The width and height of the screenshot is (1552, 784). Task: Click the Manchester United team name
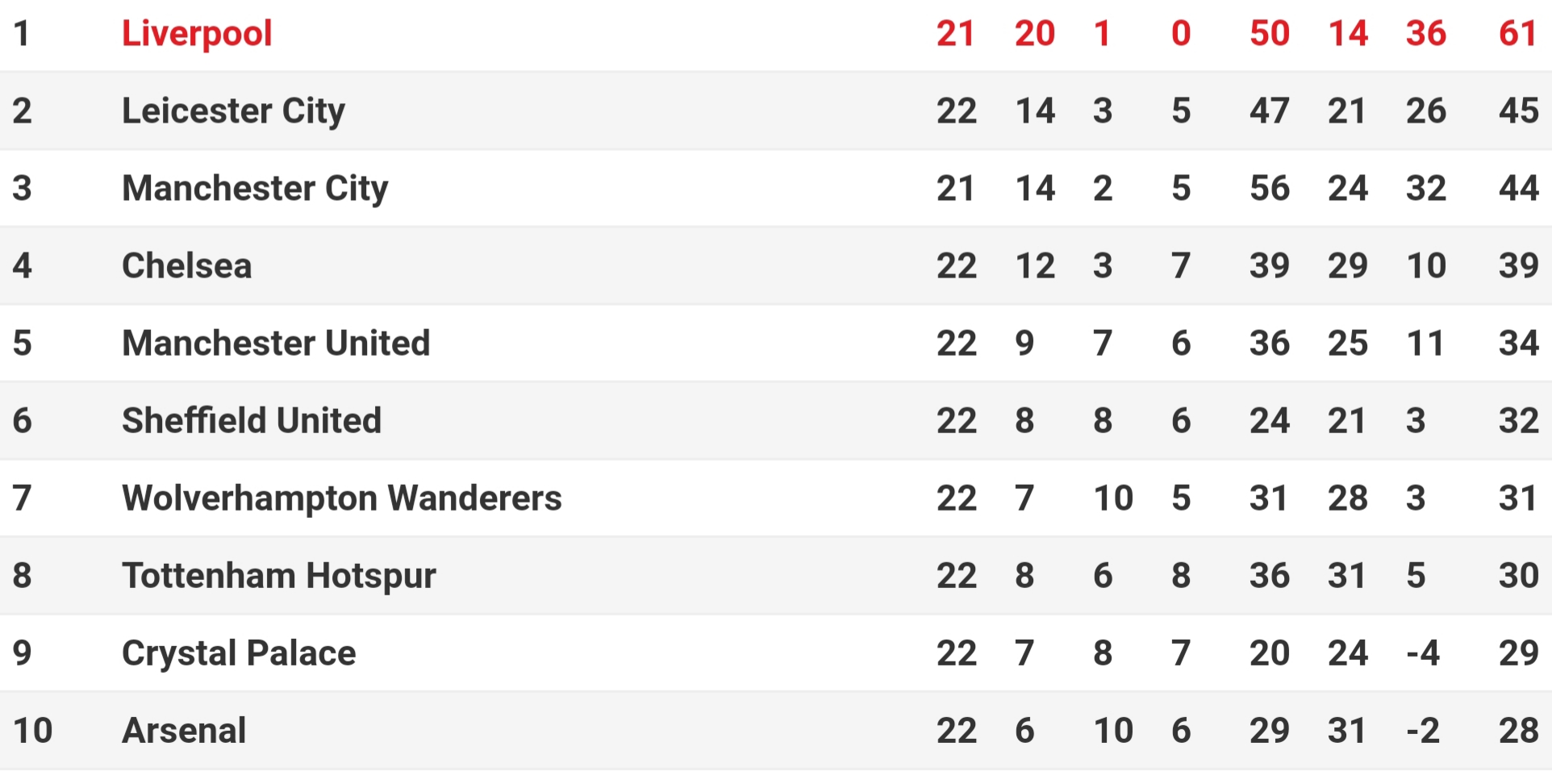click(276, 344)
